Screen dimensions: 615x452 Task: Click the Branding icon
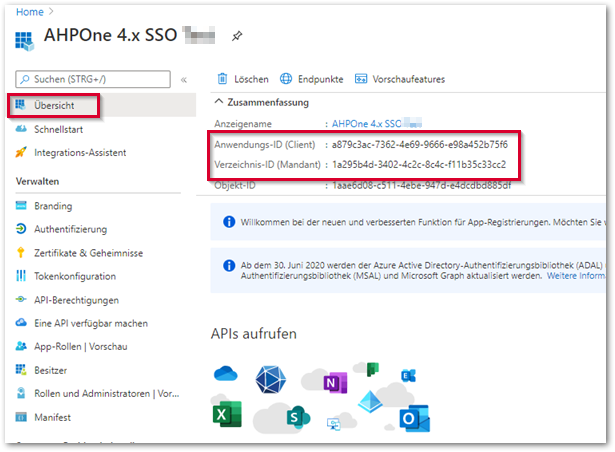(x=21, y=205)
